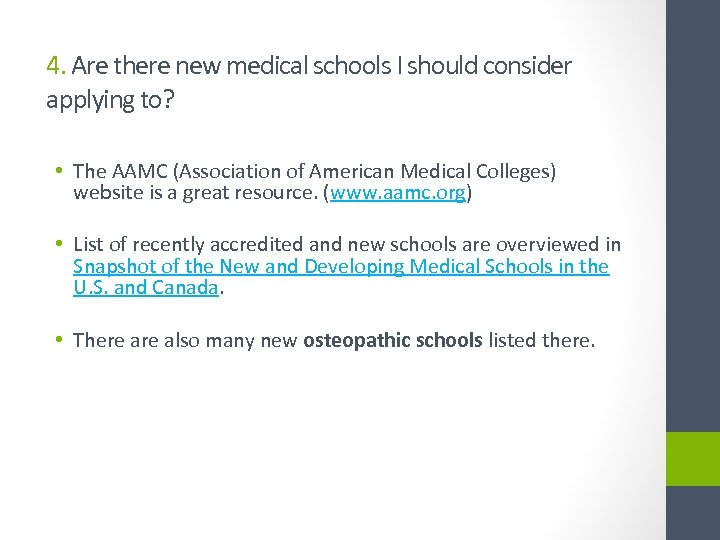Screen dimensions: 720x540
Task: Click the bold 'osteopathic schools' text
Action: pyautogui.click(x=393, y=341)
